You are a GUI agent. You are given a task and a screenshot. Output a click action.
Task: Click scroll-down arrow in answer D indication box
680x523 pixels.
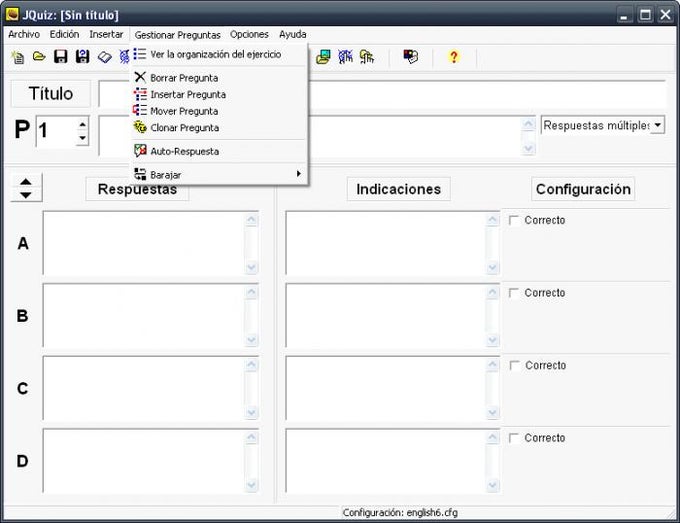point(493,485)
